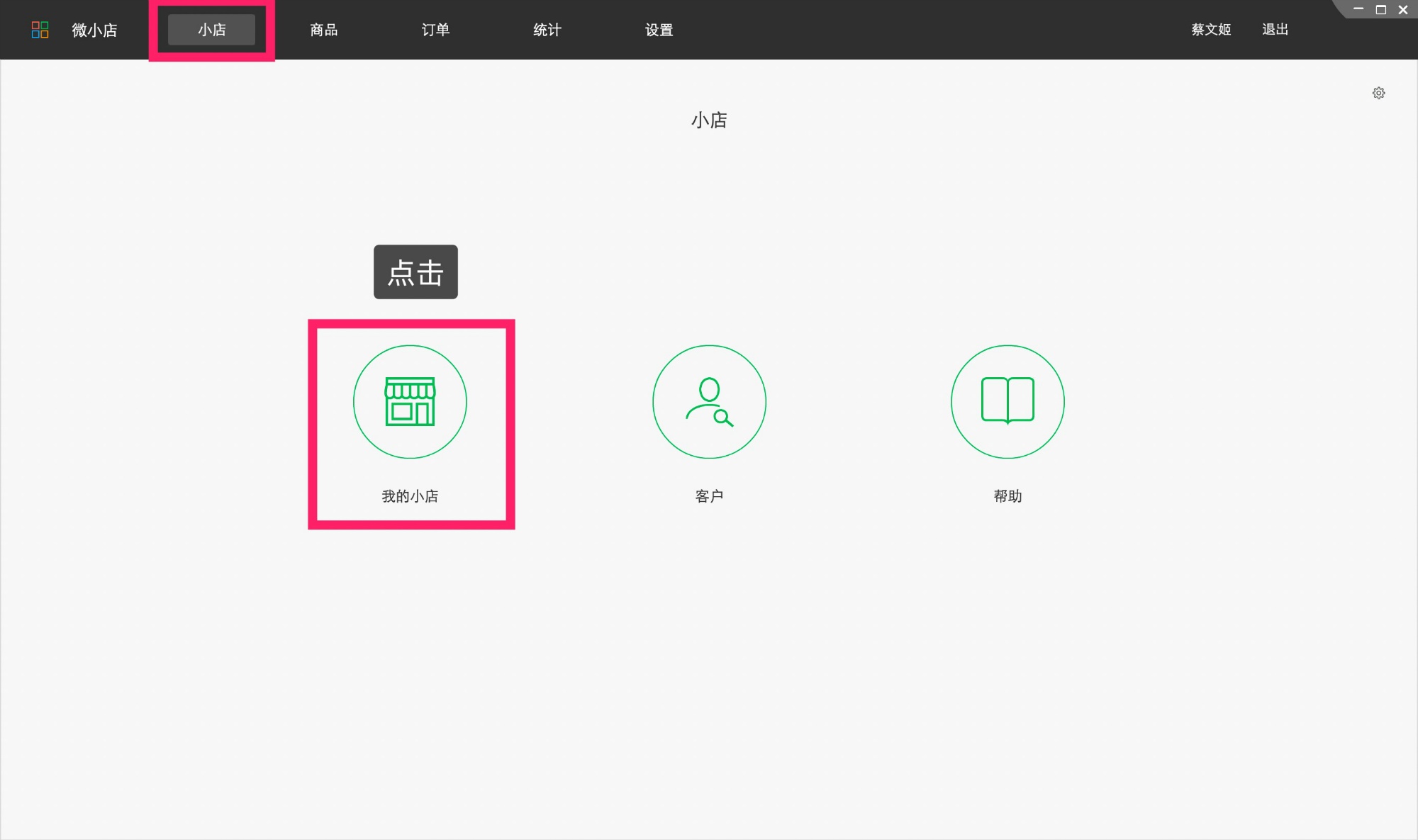Open the settings gear in the top right corner
The image size is (1418, 840).
[1378, 93]
